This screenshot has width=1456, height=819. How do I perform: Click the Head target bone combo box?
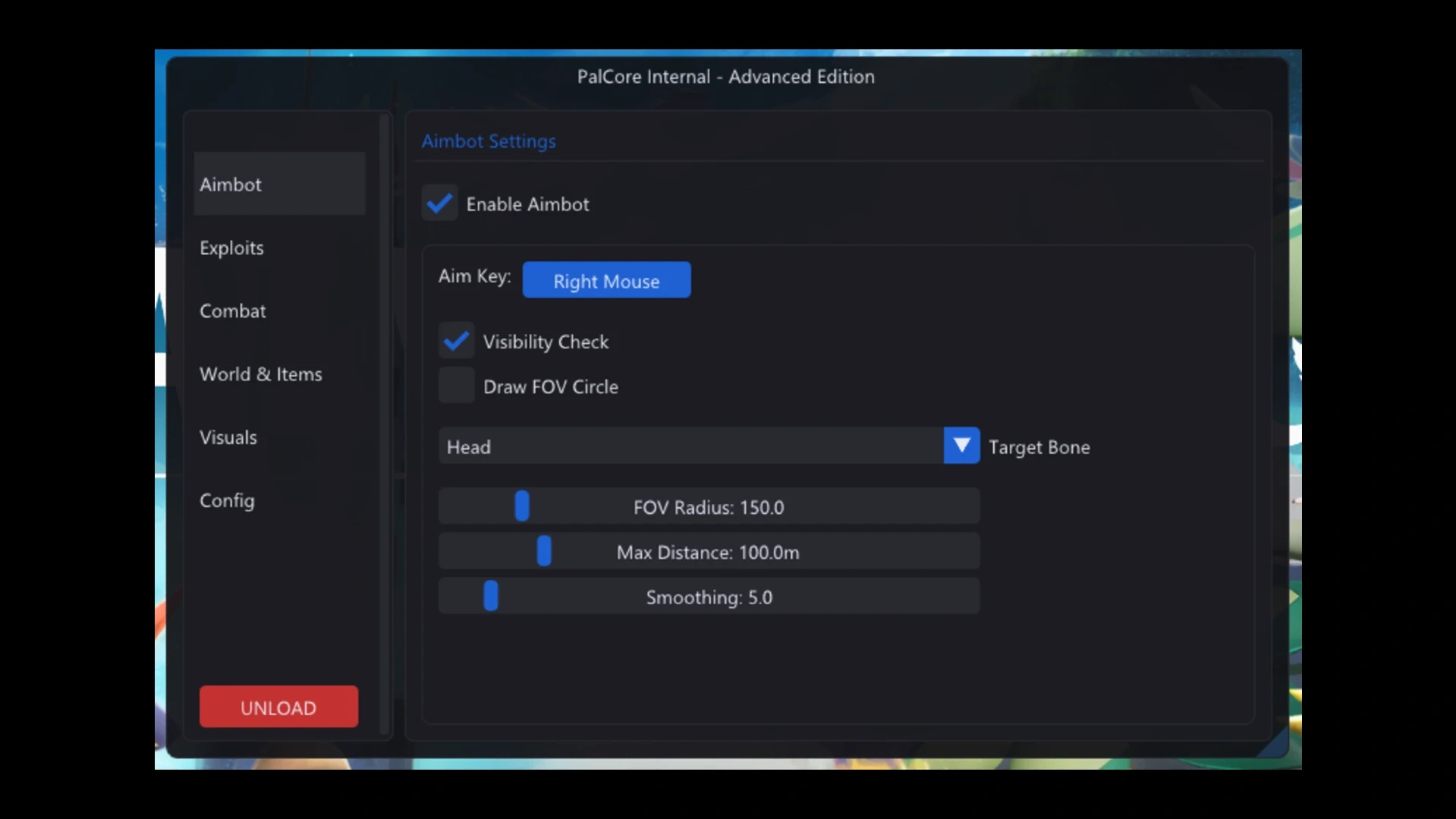tap(709, 446)
